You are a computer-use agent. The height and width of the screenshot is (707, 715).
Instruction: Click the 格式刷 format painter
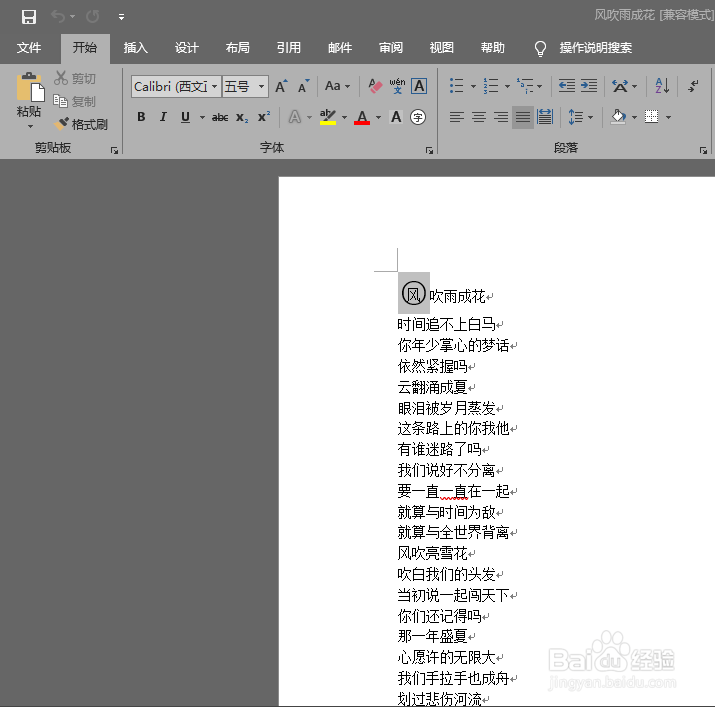(81, 124)
